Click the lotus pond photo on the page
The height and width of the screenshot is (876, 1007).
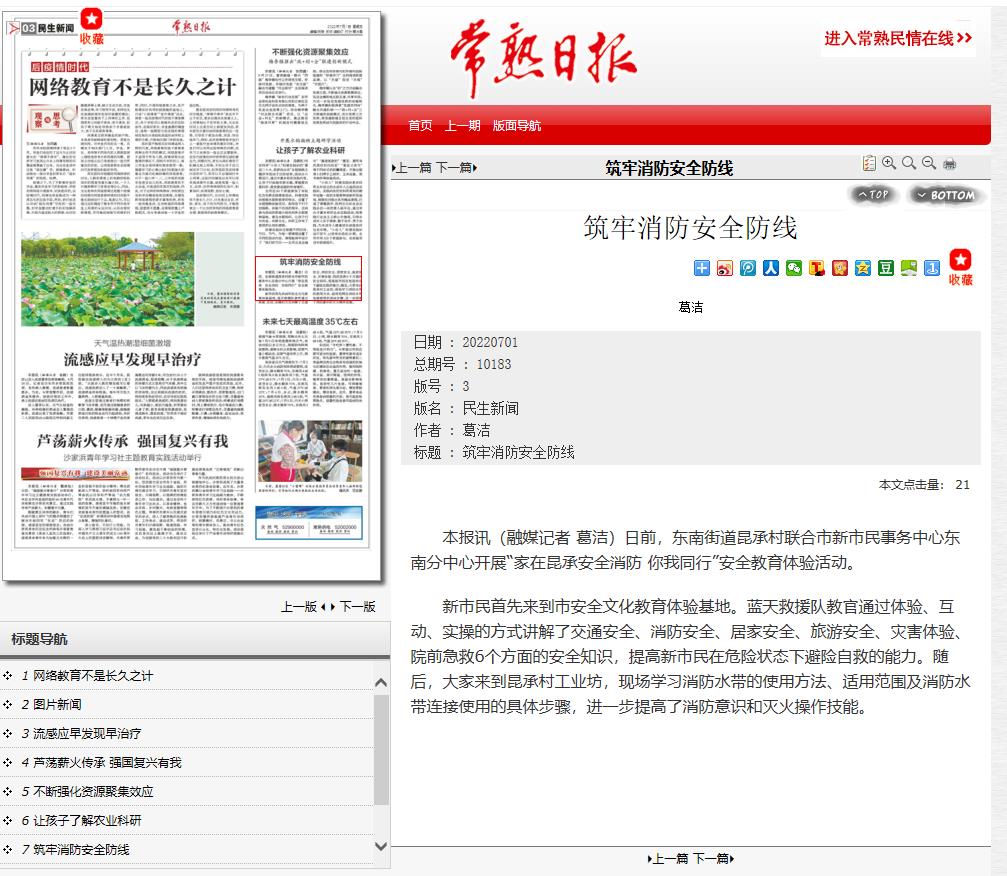click(107, 279)
